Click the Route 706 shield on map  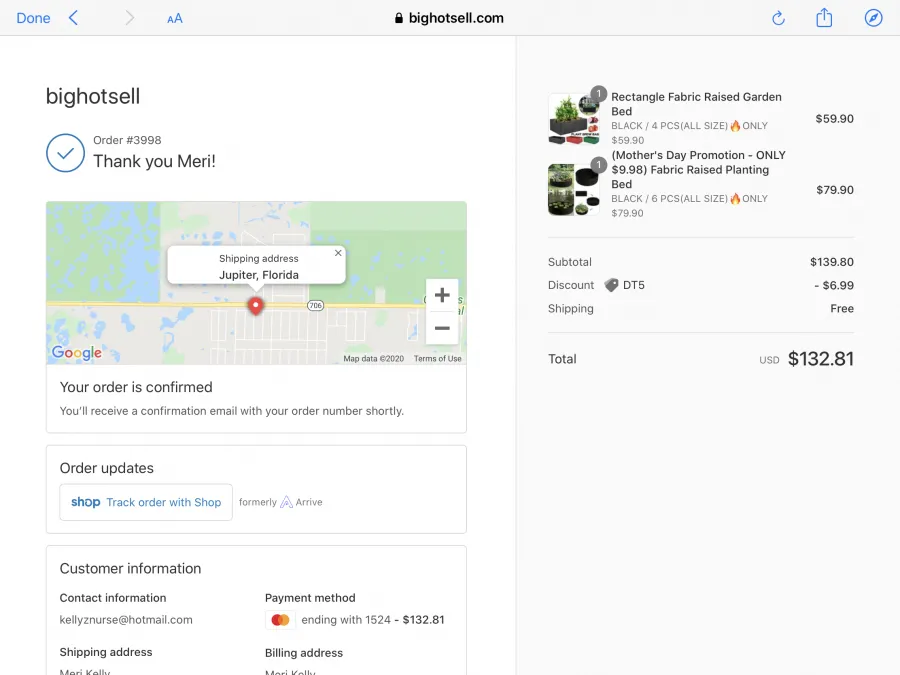[316, 305]
